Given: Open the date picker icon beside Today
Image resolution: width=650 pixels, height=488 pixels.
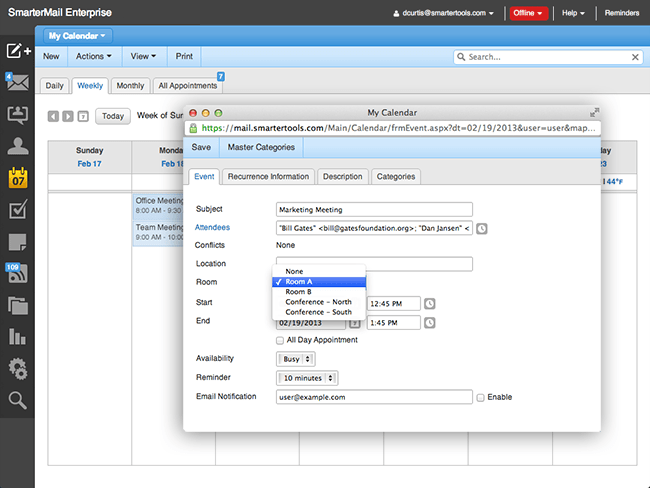Looking at the screenshot, I should pyautogui.click(x=83, y=116).
